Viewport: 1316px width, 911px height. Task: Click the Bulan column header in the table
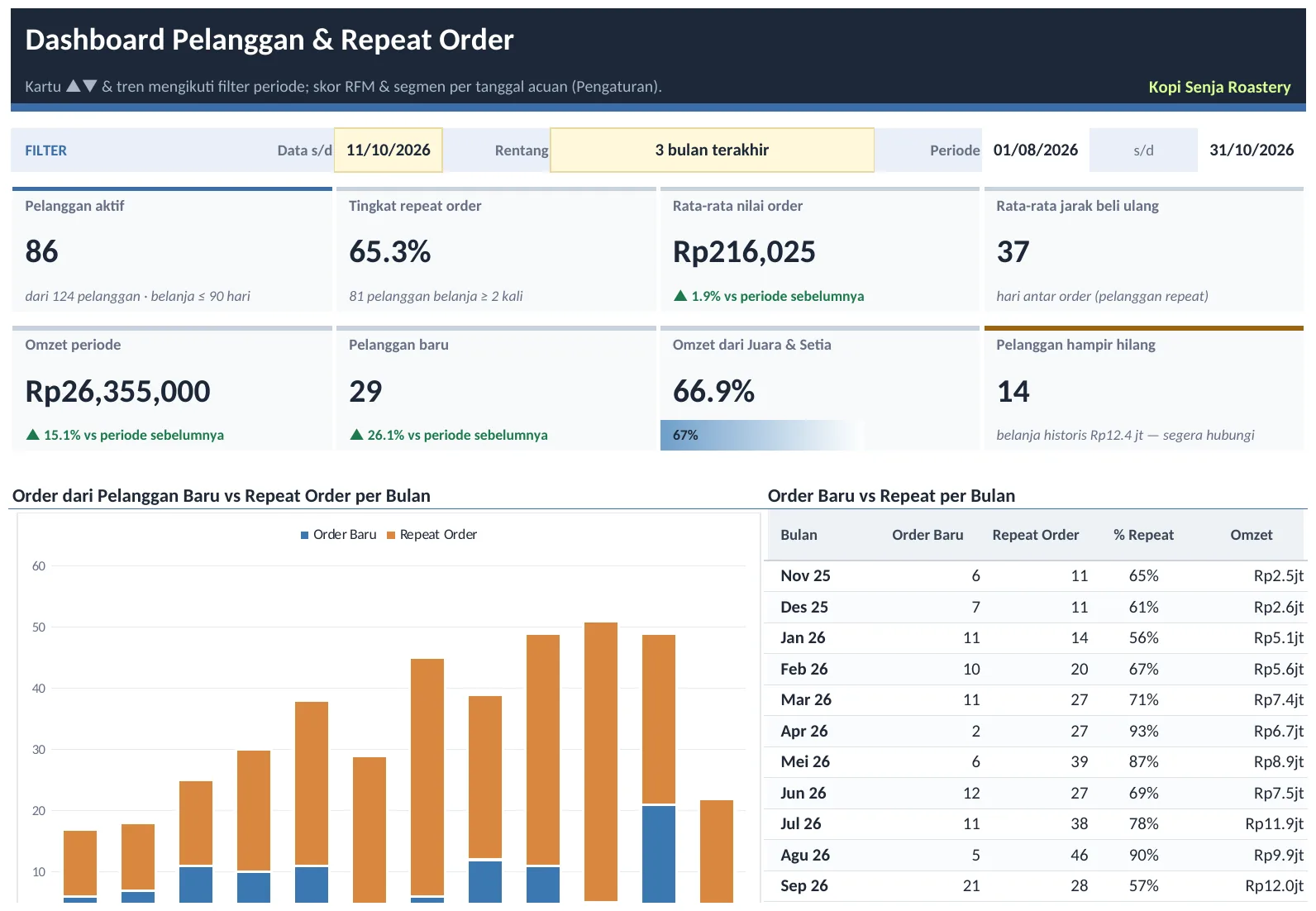tap(799, 535)
